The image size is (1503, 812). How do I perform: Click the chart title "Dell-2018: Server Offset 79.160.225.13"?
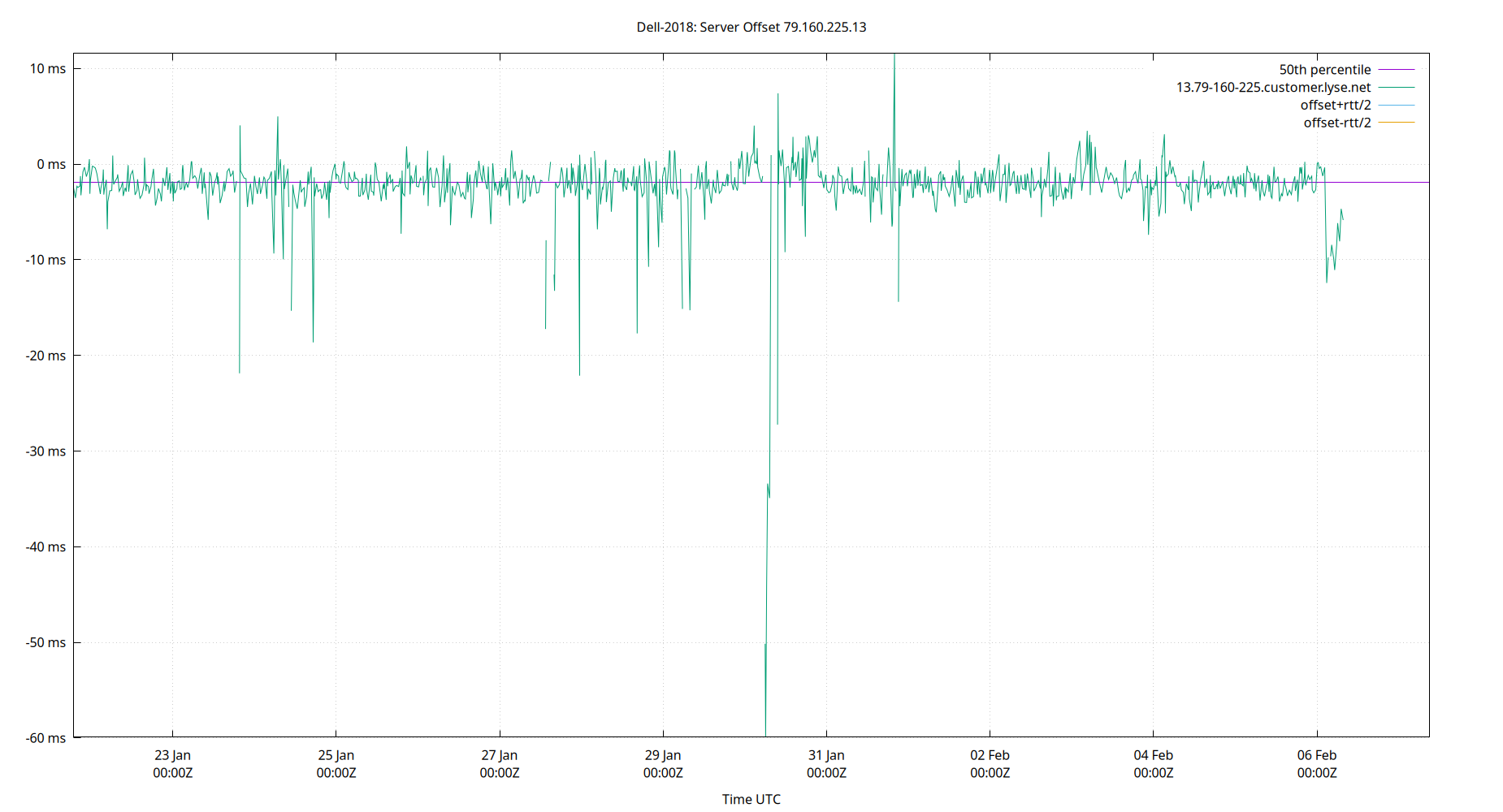[x=751, y=27]
